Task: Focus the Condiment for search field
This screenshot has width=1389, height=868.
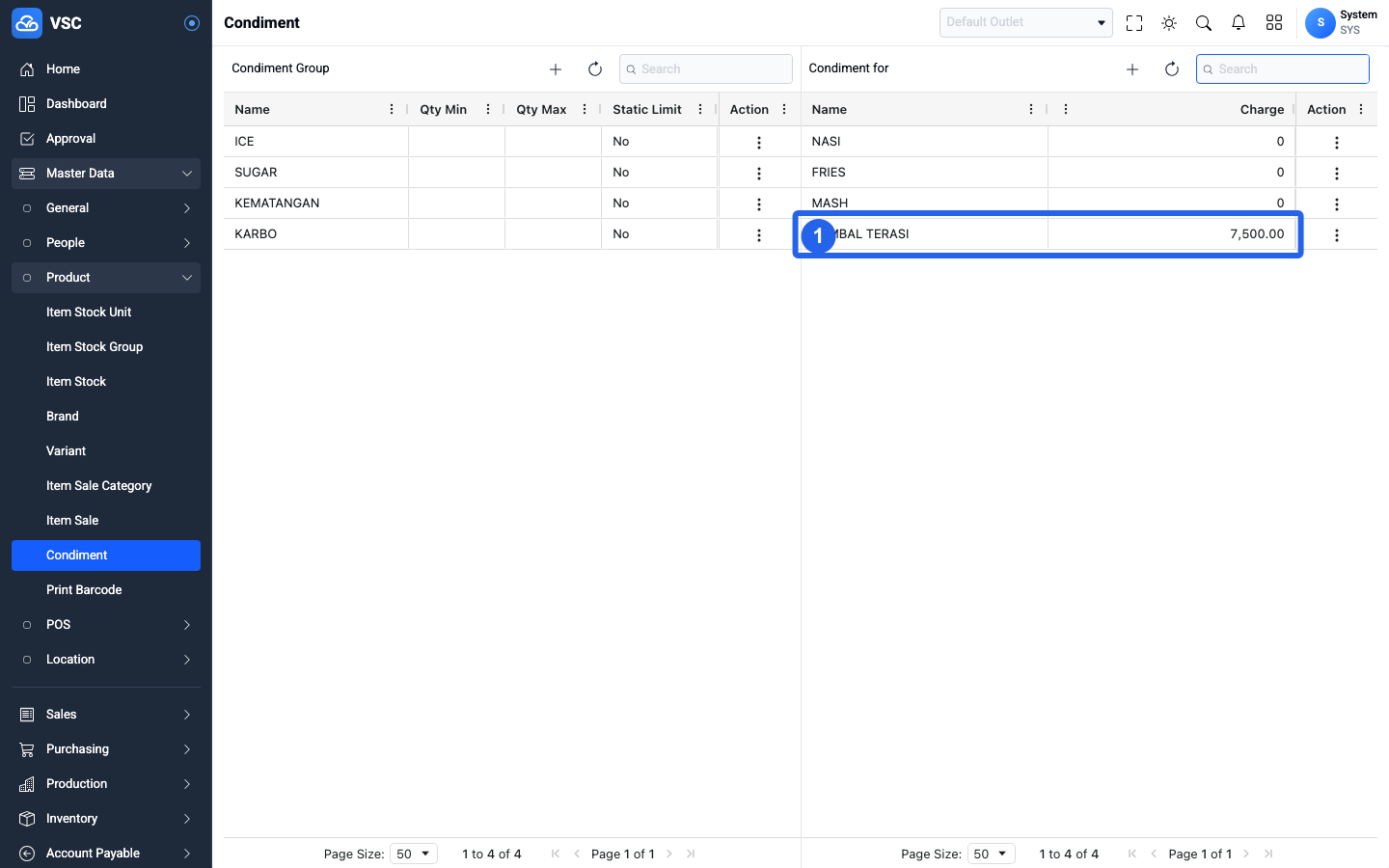Action: coord(1283,69)
